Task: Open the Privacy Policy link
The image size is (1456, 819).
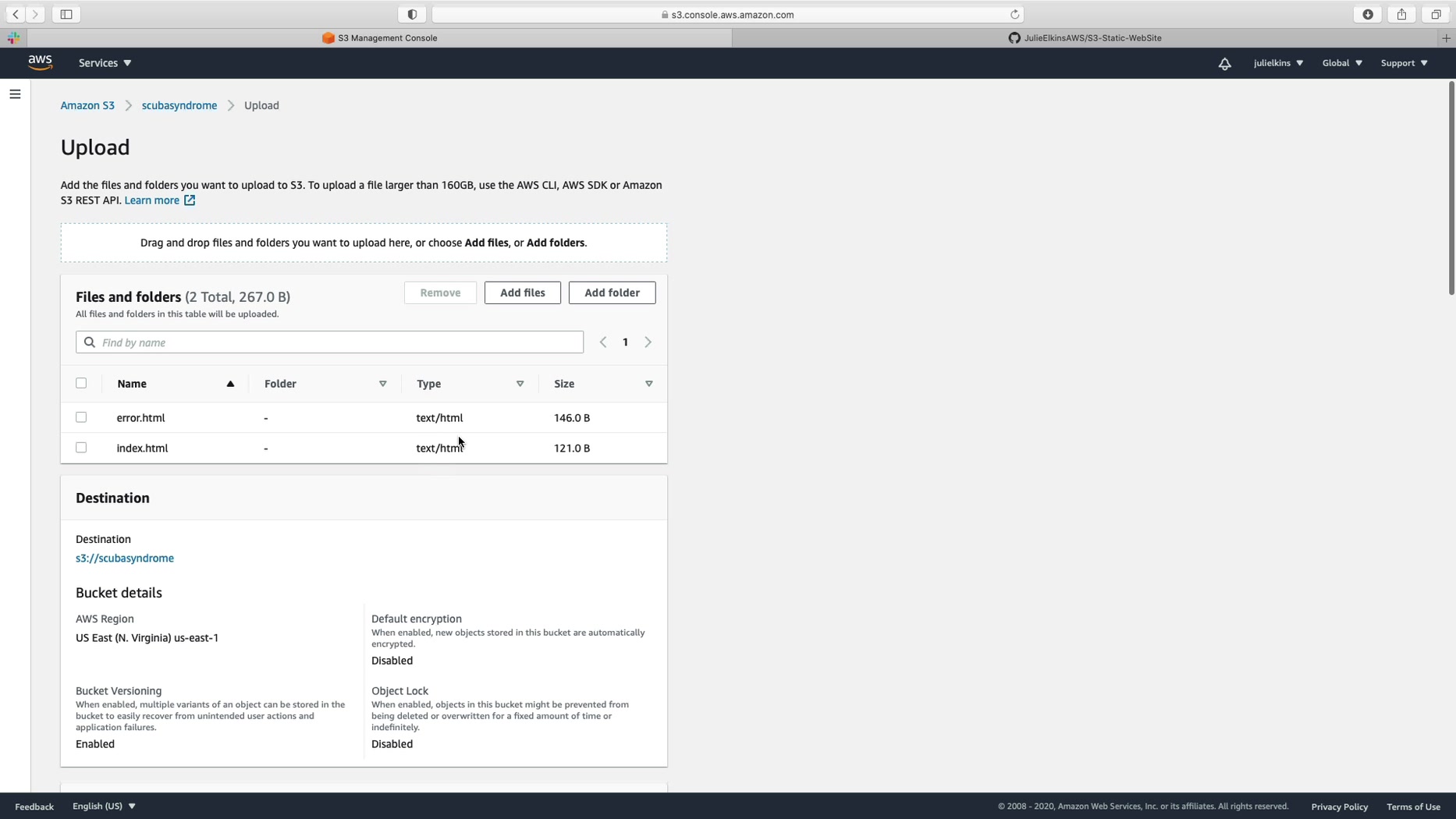Action: pos(1340,807)
